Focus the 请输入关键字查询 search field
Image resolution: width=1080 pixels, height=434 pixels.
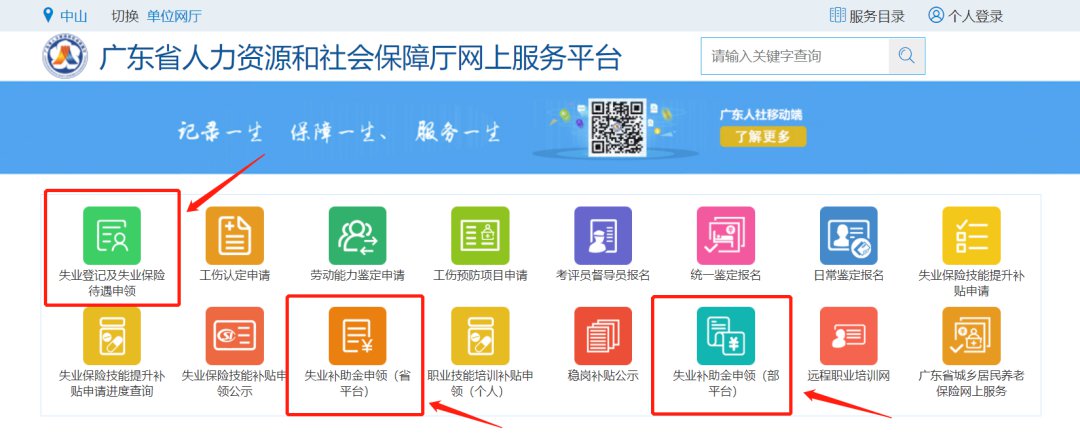coord(796,56)
